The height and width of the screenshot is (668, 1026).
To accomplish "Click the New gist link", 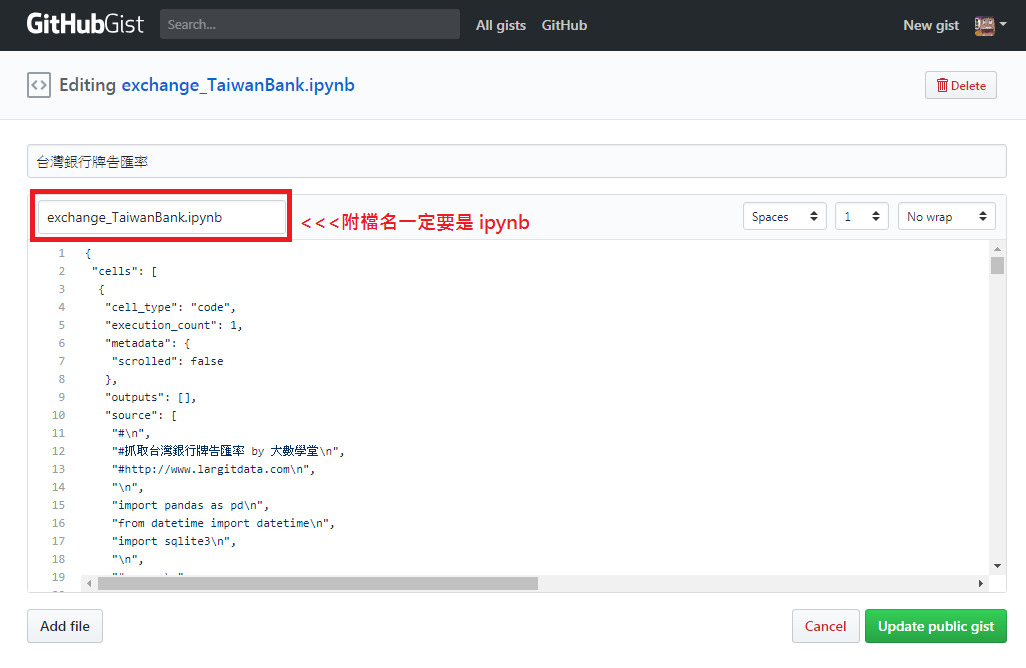I will point(930,25).
